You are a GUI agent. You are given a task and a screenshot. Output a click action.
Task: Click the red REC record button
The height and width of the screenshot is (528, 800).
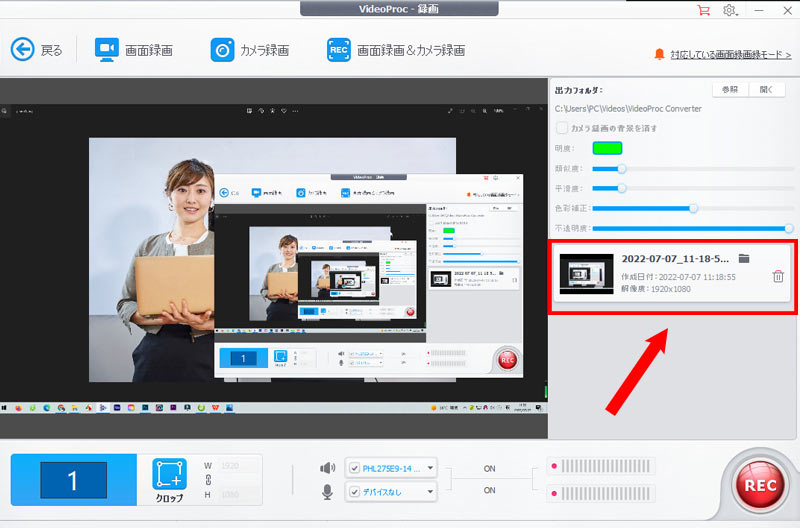[757, 484]
